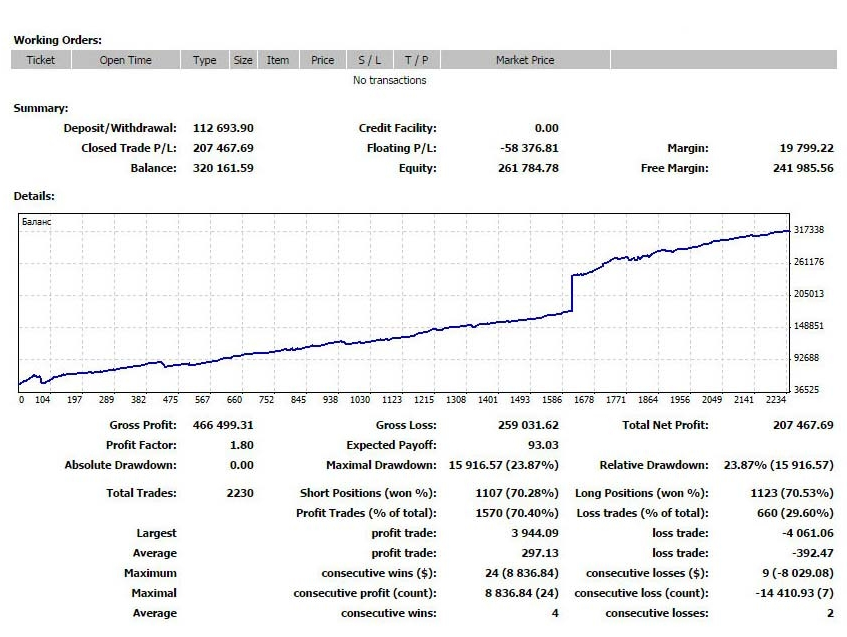The height and width of the screenshot is (637, 847).
Task: Select the Item column header
Action: click(x=278, y=60)
